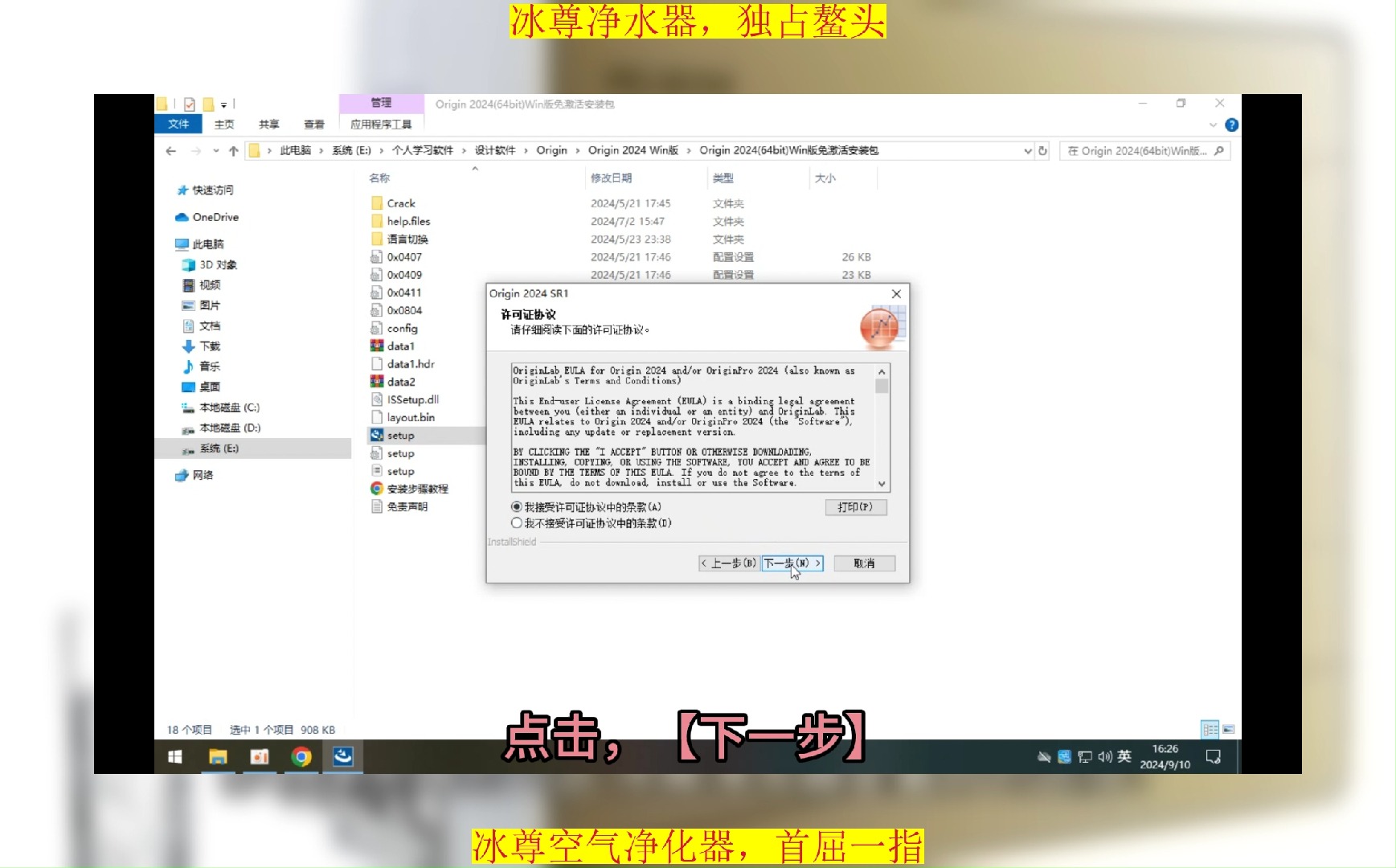This screenshot has height=868, width=1396.
Task: Select the data2 archive file icon
Action: tap(377, 382)
